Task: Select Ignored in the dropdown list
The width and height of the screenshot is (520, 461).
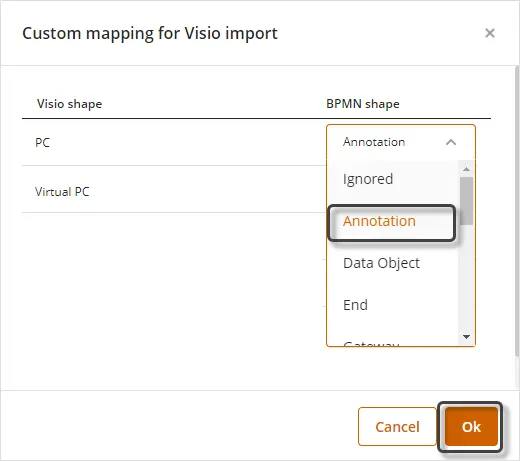Action: [x=393, y=179]
